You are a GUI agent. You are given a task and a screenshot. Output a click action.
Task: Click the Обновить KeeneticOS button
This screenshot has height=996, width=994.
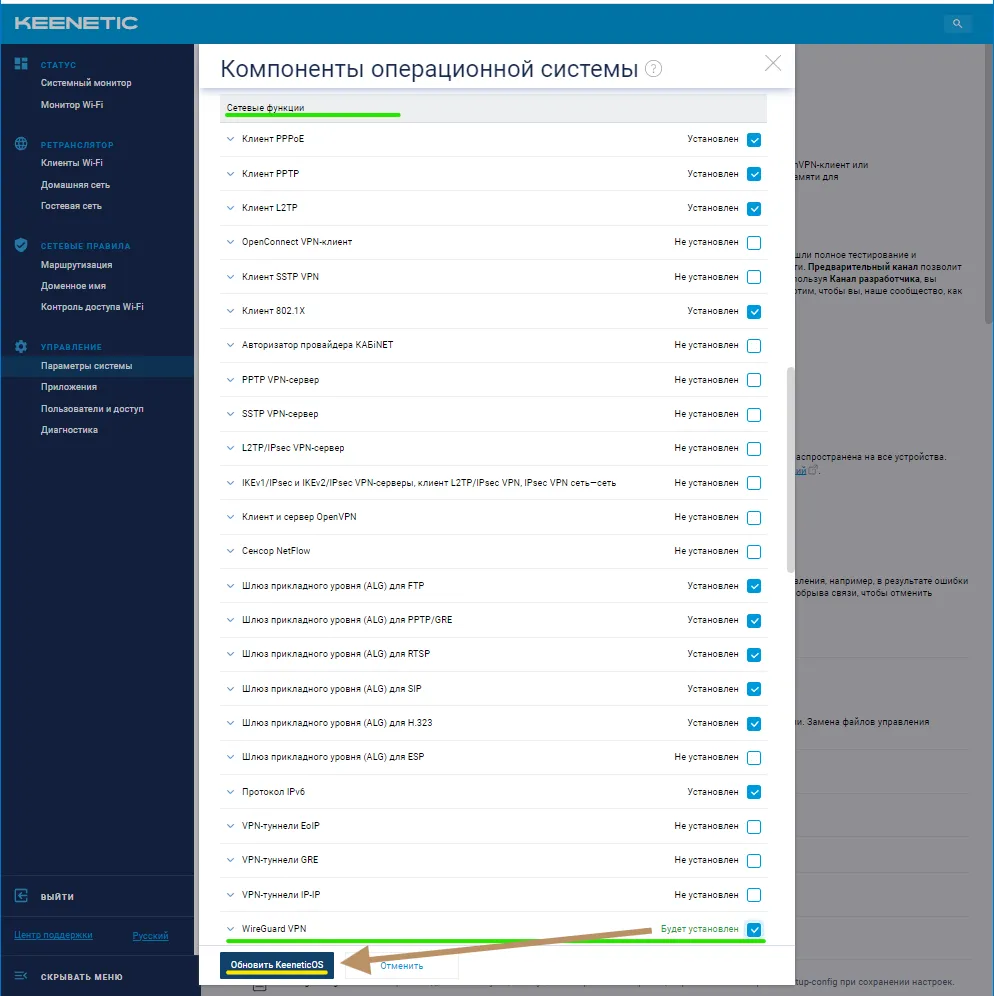coord(277,965)
